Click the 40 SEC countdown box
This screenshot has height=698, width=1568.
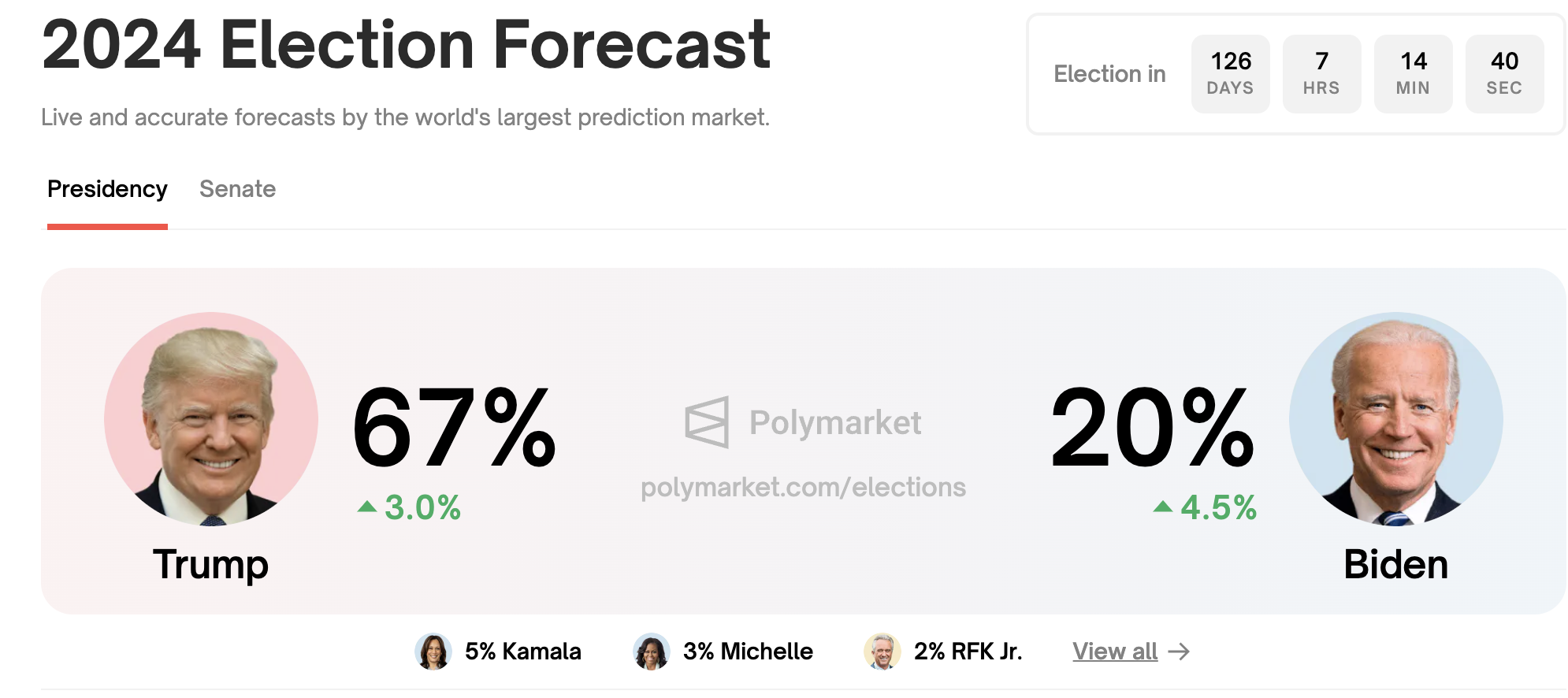[x=1504, y=73]
